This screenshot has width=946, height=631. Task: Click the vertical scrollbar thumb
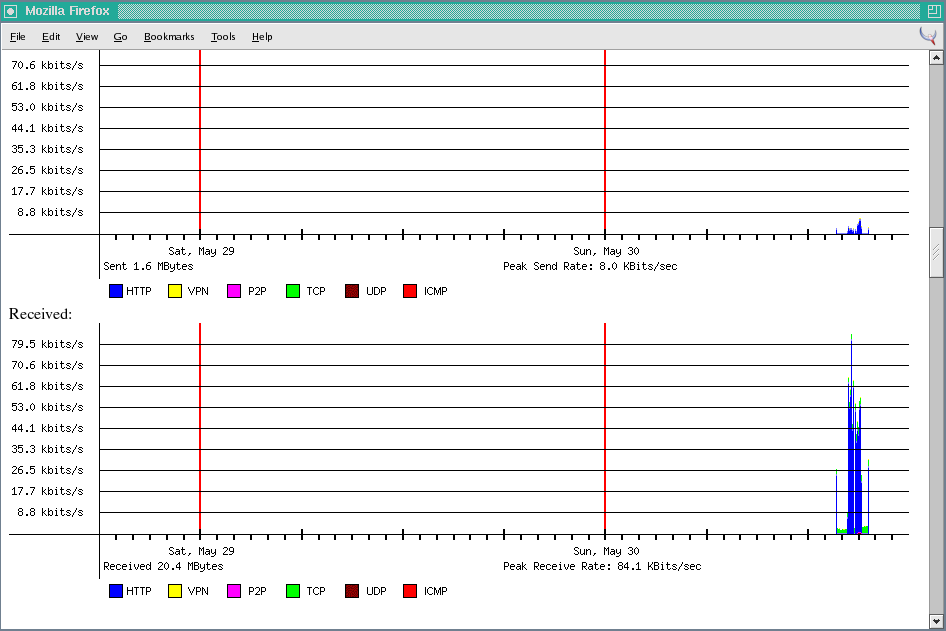pyautogui.click(x=936, y=252)
